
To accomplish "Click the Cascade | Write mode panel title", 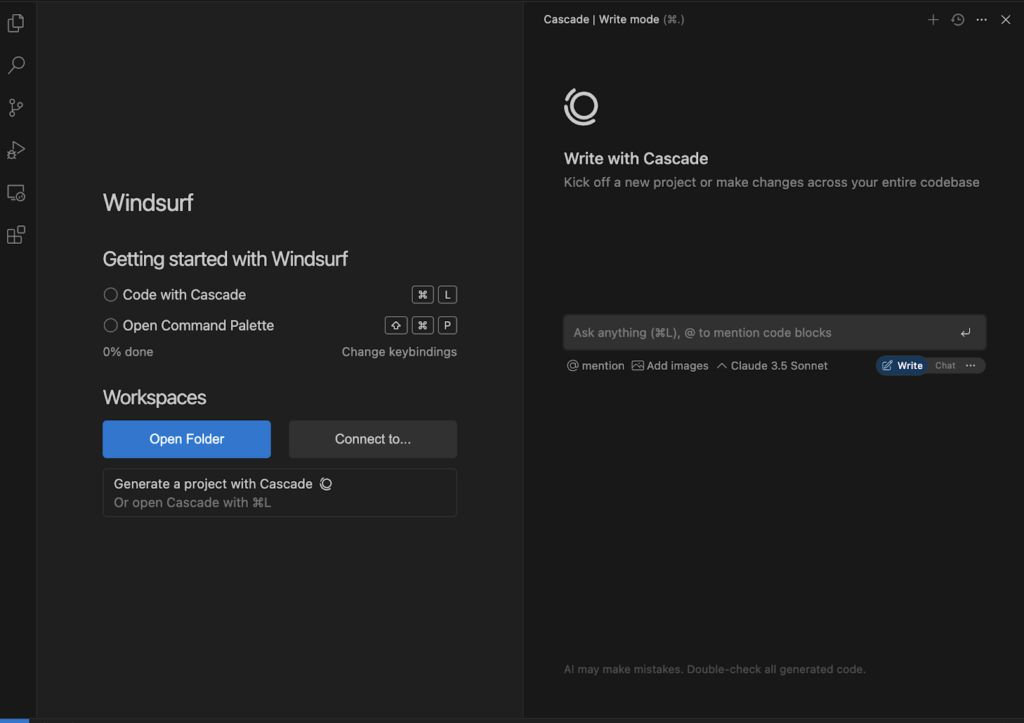I will pos(614,20).
